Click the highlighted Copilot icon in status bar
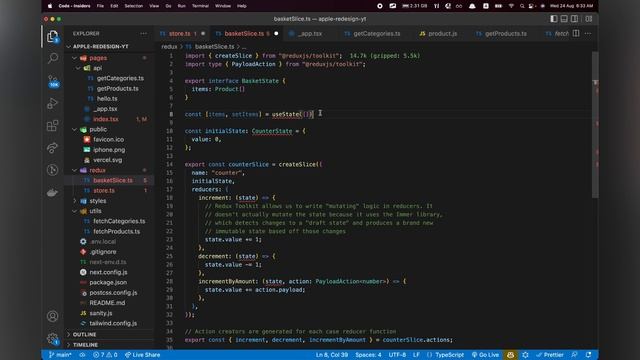 (x=510, y=355)
